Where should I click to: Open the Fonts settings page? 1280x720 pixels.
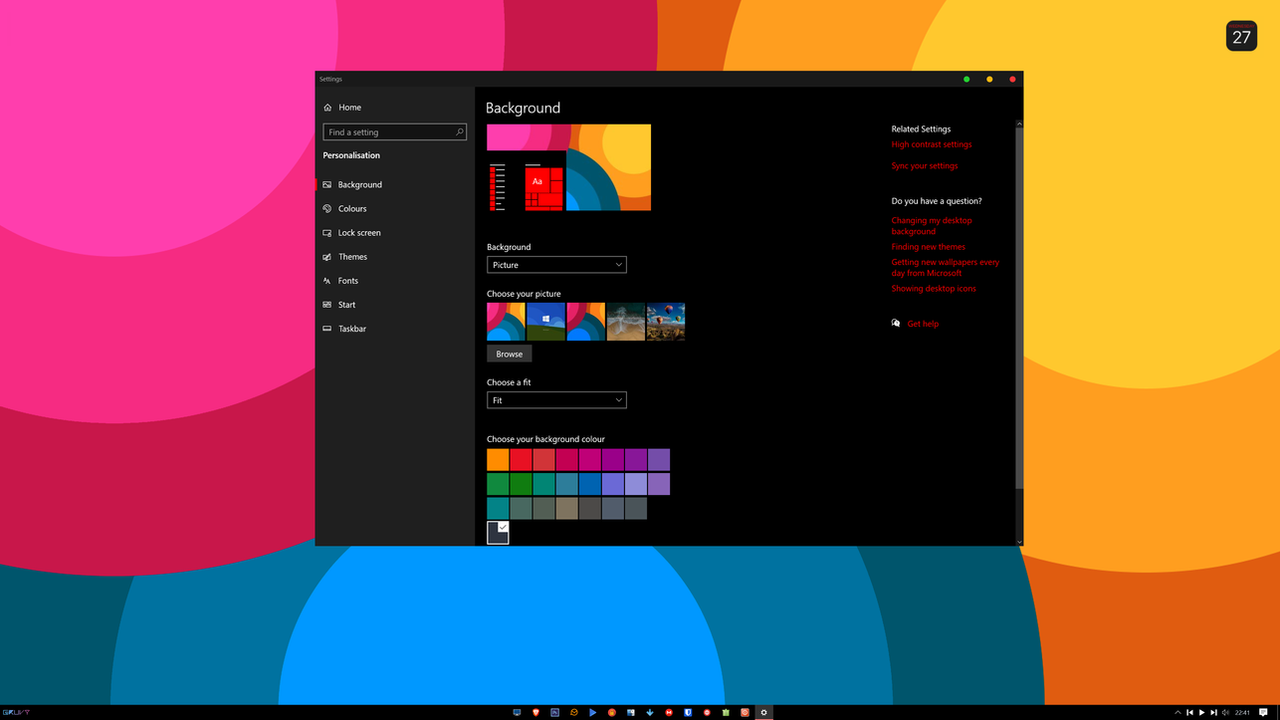[x=395, y=281]
